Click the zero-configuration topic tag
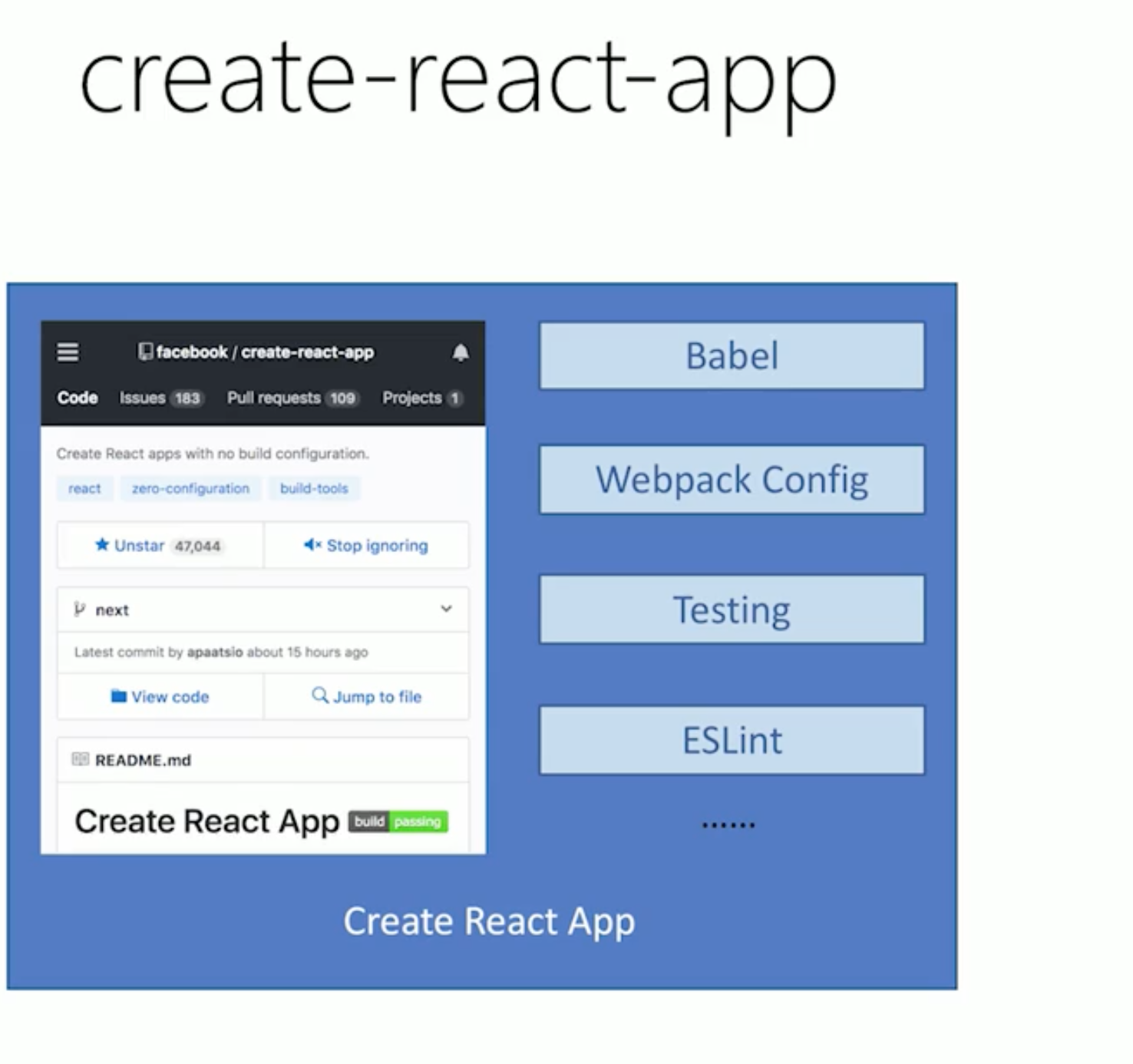This screenshot has height=1064, width=1133. pos(190,488)
